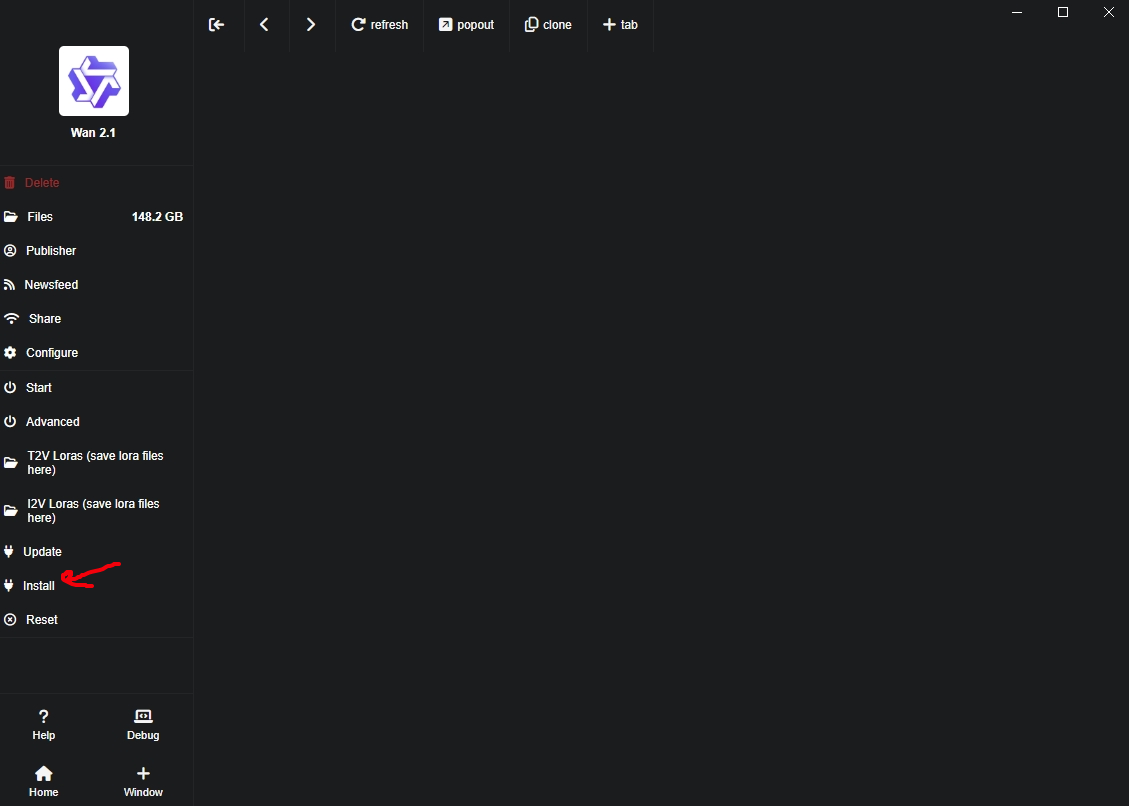Go forward with the right chevron

tap(311, 25)
